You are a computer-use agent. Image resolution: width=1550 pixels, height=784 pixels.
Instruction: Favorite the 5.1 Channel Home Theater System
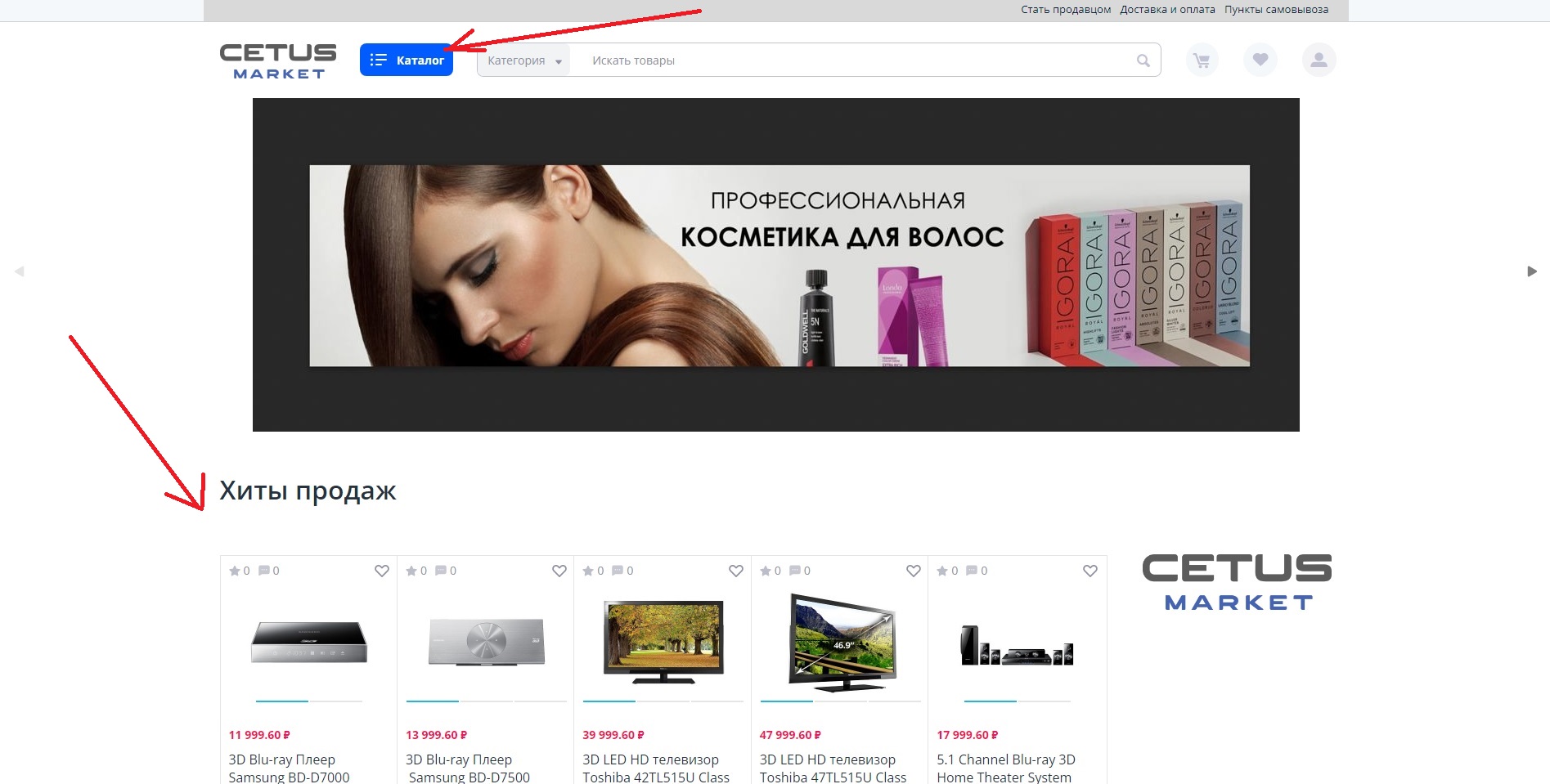click(1090, 571)
